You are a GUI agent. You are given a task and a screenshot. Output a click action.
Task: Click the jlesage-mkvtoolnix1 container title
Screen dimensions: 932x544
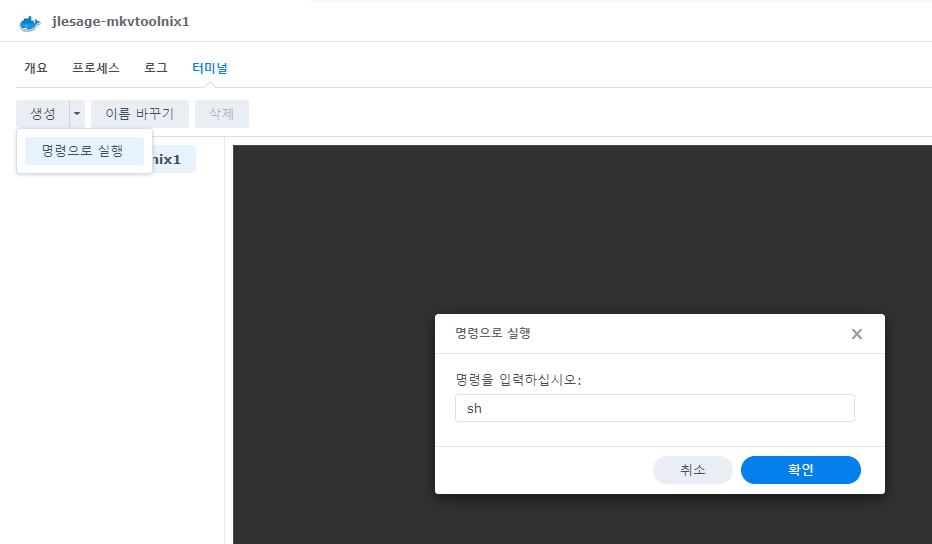[x=121, y=22]
